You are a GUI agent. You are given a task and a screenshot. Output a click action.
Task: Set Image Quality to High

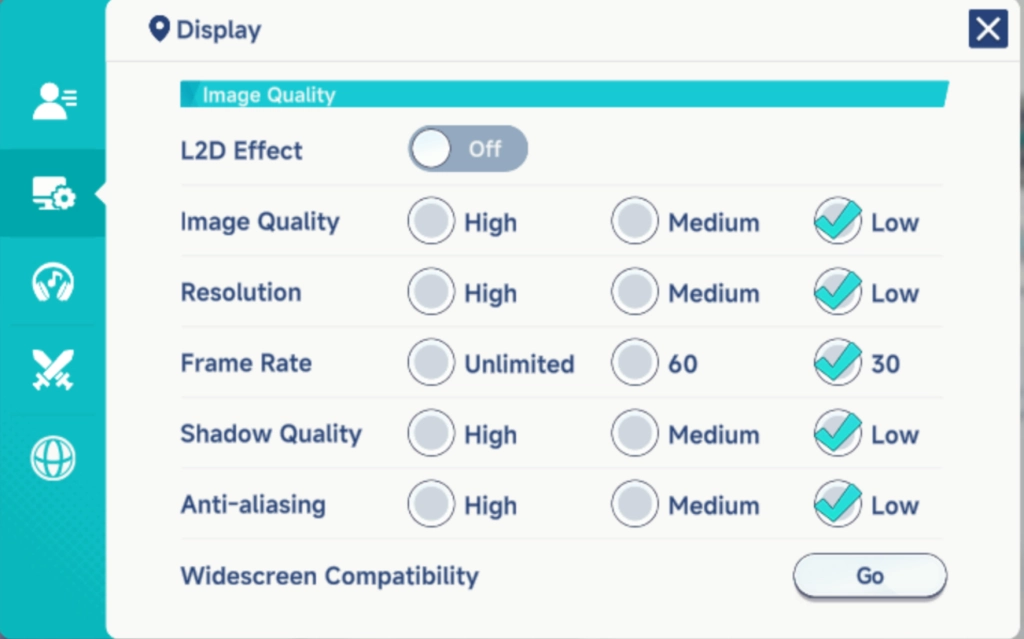432,222
